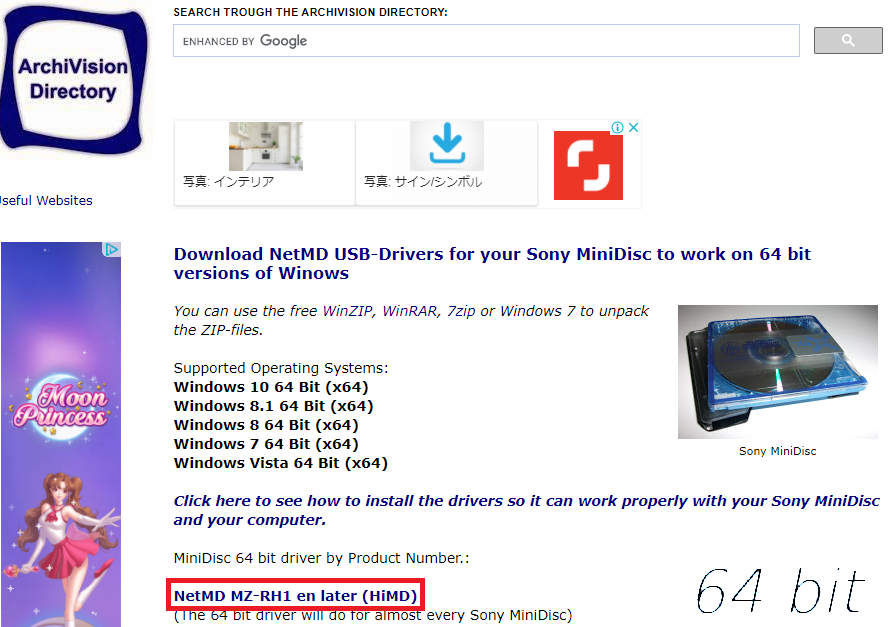Click the text Windows Vista 64 Bit (x64)
The image size is (890, 627).
pyautogui.click(x=280, y=463)
